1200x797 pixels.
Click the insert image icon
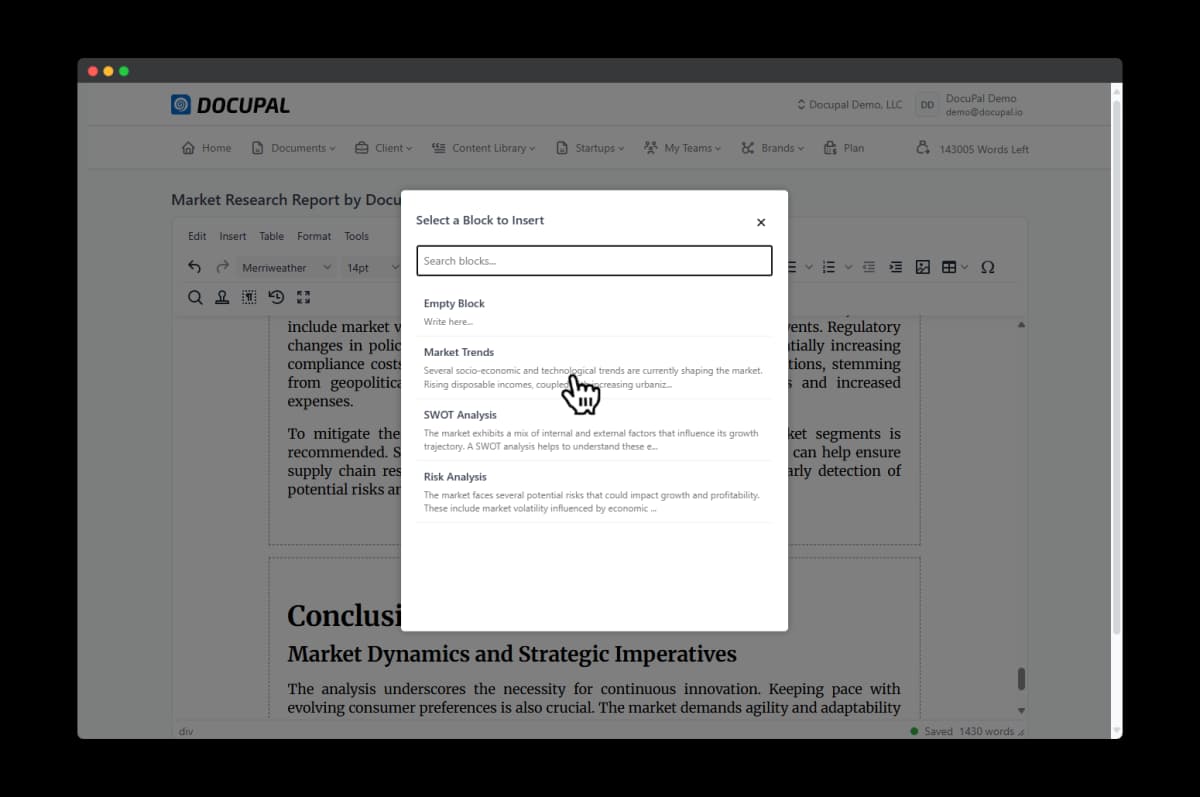(923, 267)
